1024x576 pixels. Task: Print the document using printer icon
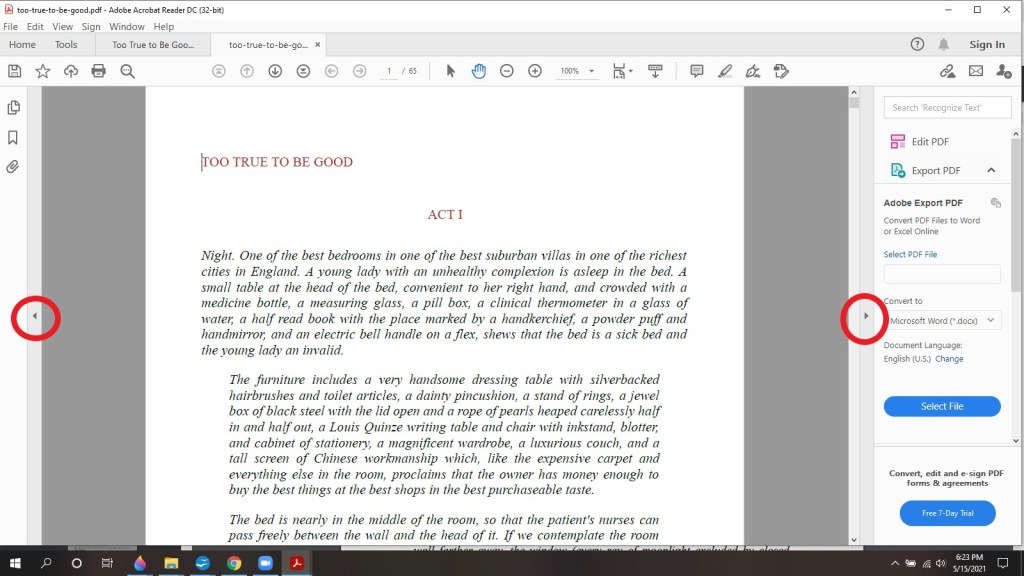(x=98, y=71)
